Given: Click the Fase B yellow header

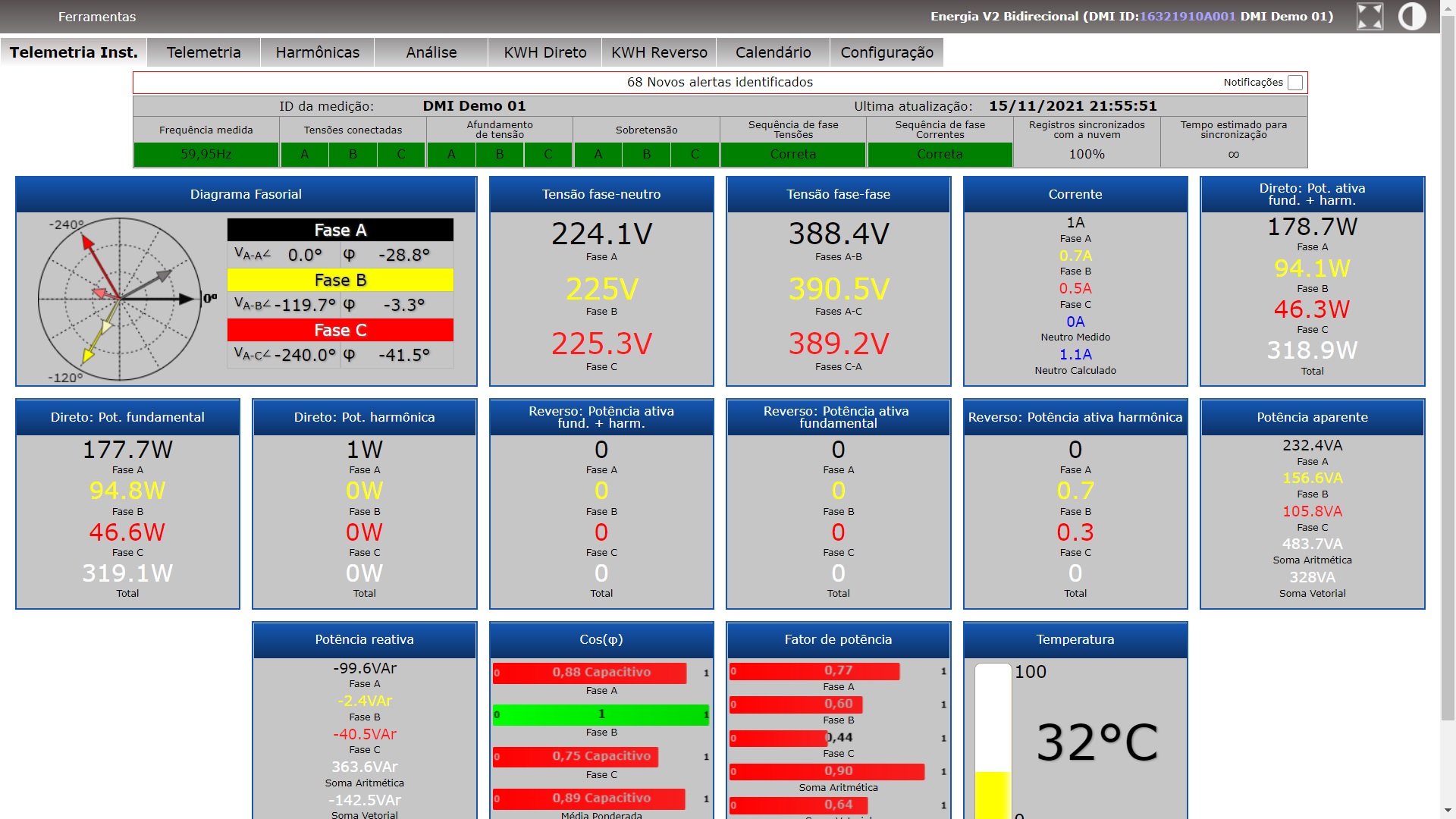Looking at the screenshot, I should pyautogui.click(x=340, y=280).
